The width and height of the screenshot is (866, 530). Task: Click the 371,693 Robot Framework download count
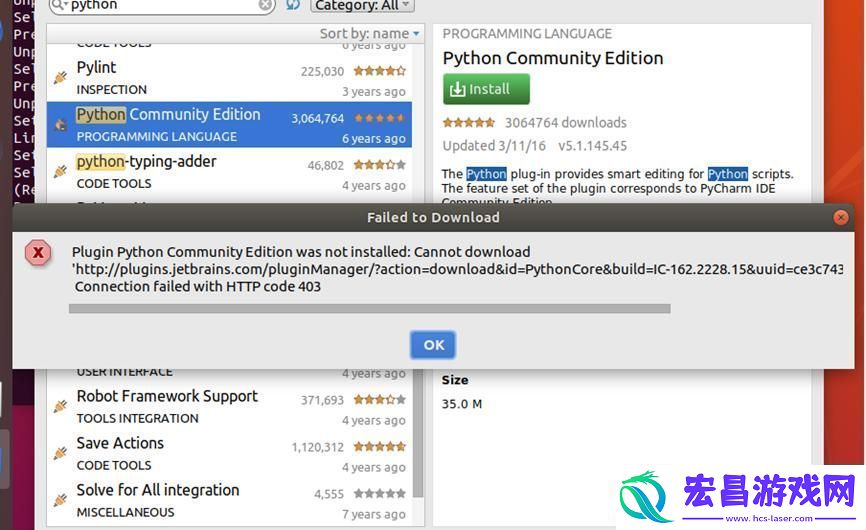[322, 400]
